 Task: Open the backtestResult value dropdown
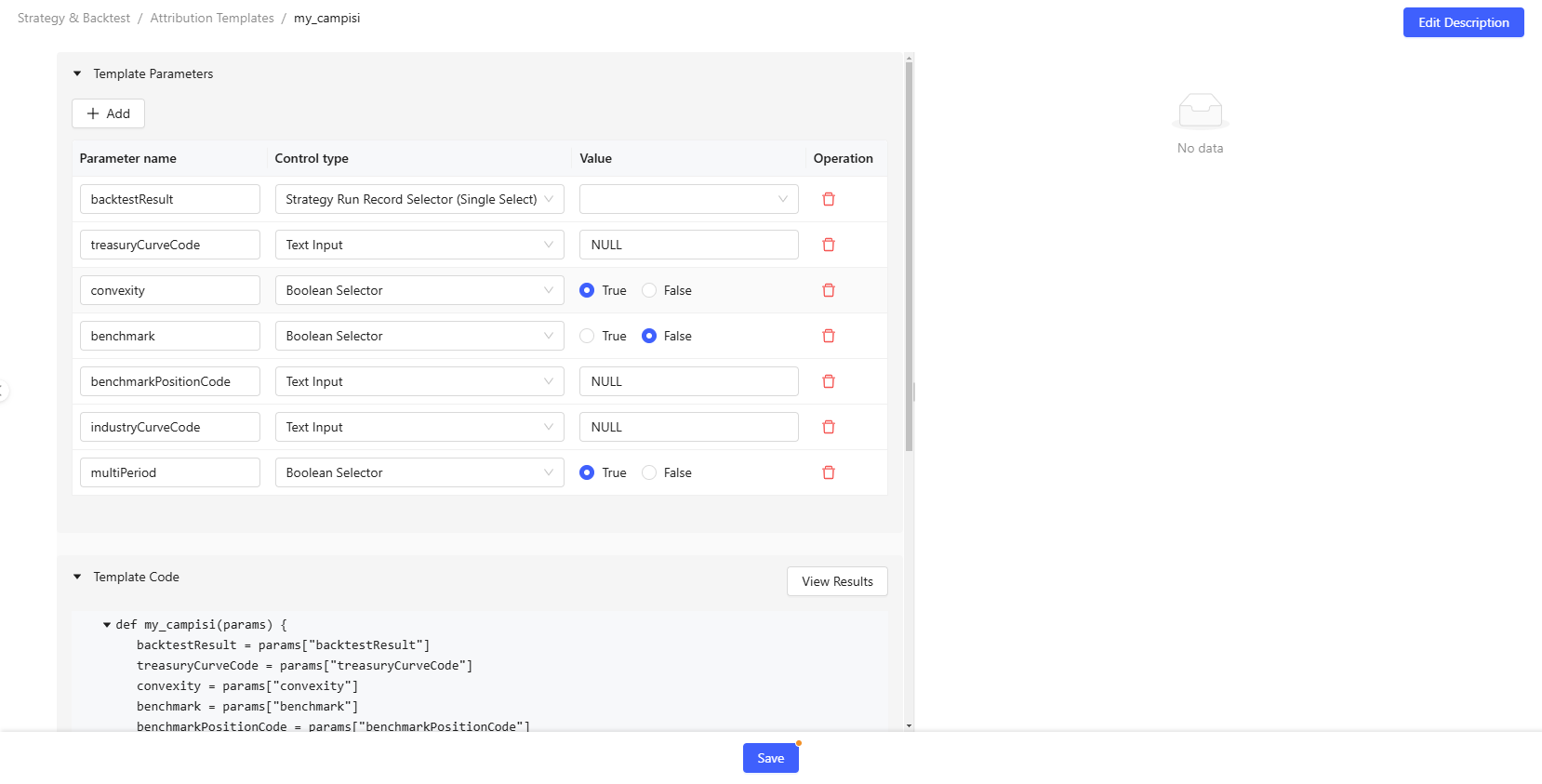[x=688, y=199]
